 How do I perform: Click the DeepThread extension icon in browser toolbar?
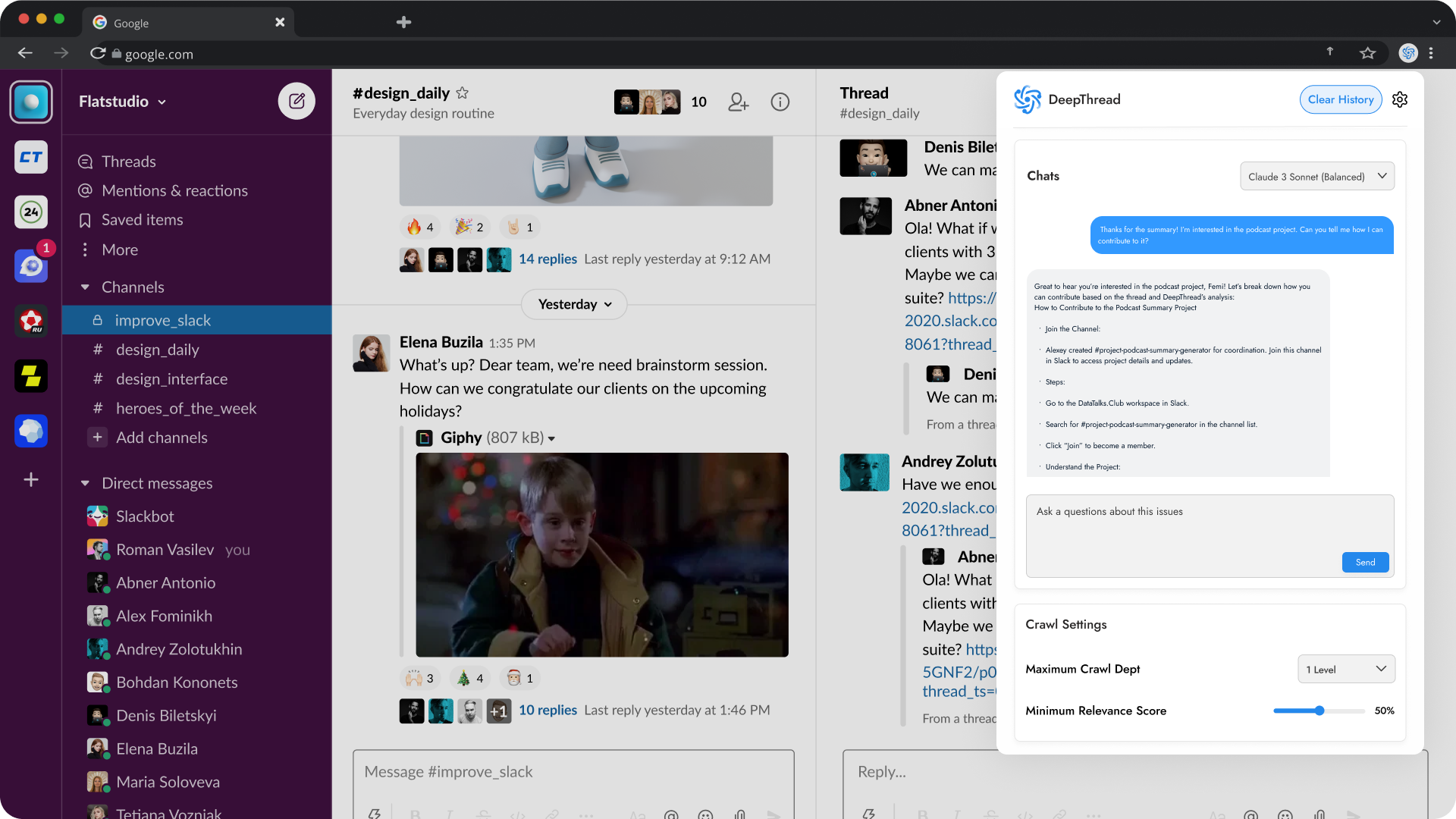pyautogui.click(x=1408, y=53)
